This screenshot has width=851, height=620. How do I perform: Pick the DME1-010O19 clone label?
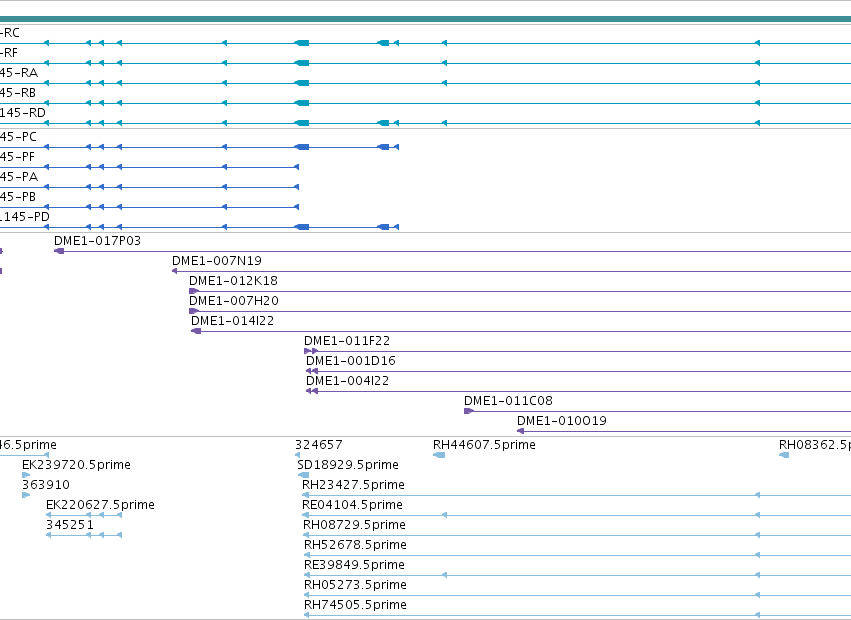(x=562, y=421)
